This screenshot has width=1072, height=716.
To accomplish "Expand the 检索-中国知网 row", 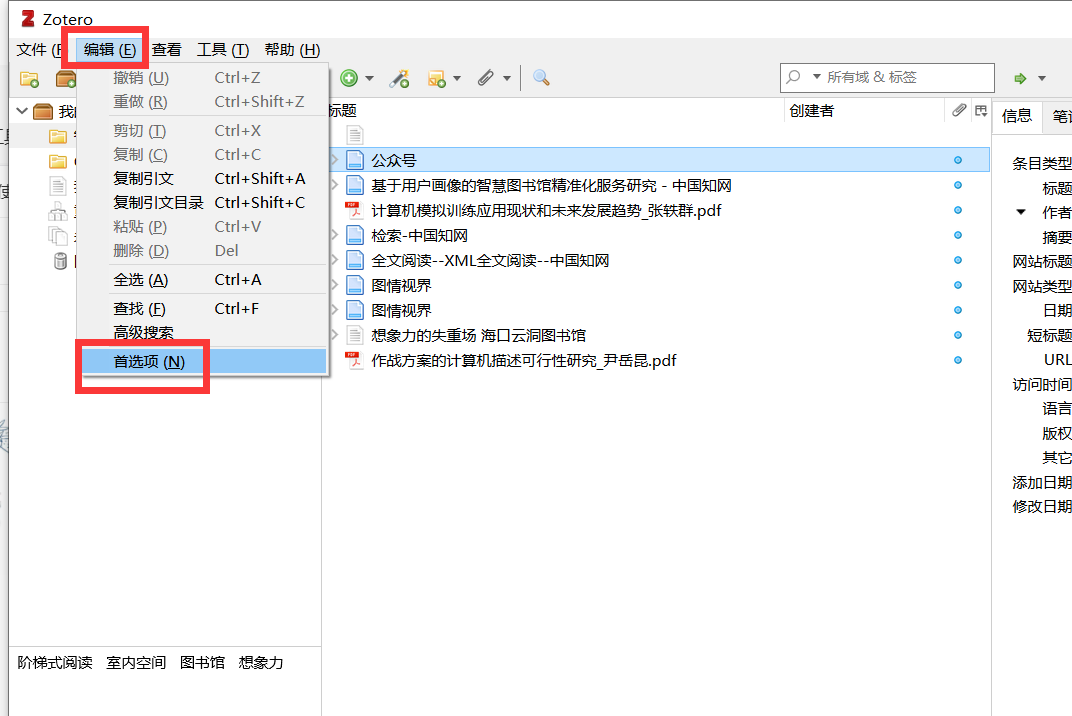I will (334, 235).
